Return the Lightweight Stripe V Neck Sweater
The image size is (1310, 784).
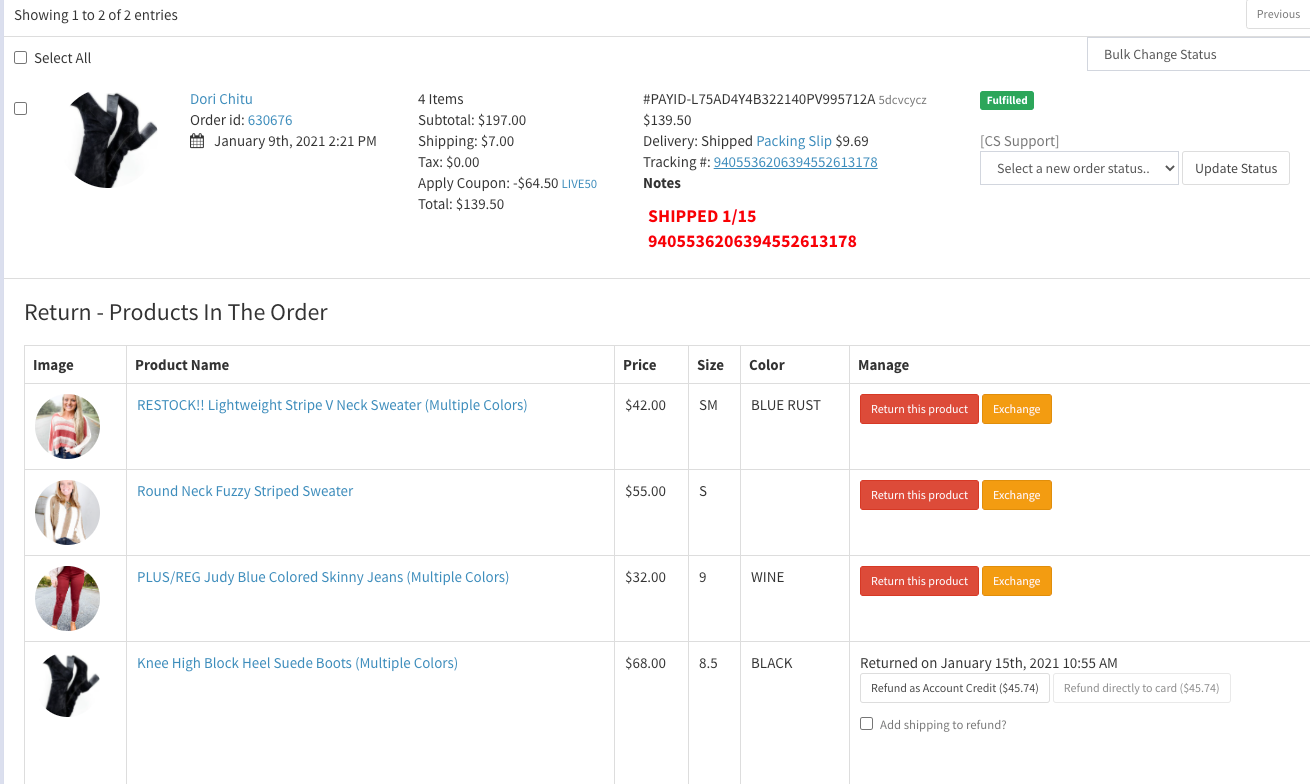click(919, 409)
